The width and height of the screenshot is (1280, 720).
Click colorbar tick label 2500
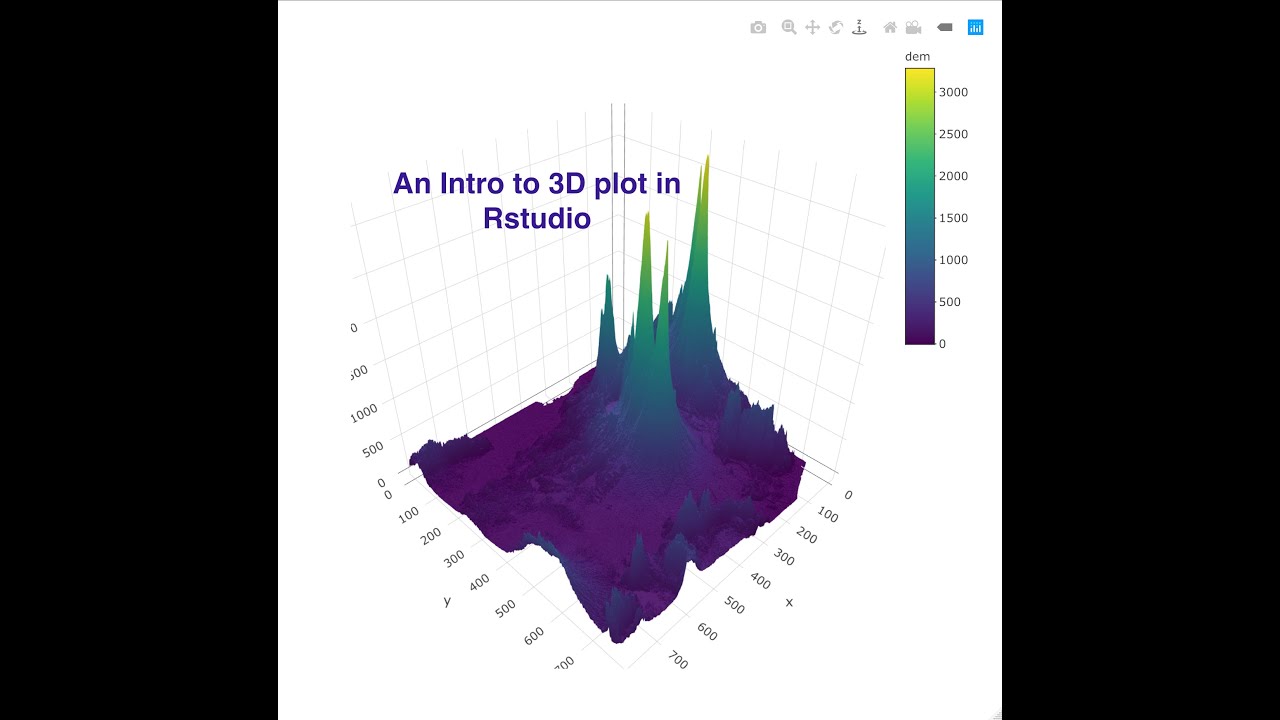(954, 134)
